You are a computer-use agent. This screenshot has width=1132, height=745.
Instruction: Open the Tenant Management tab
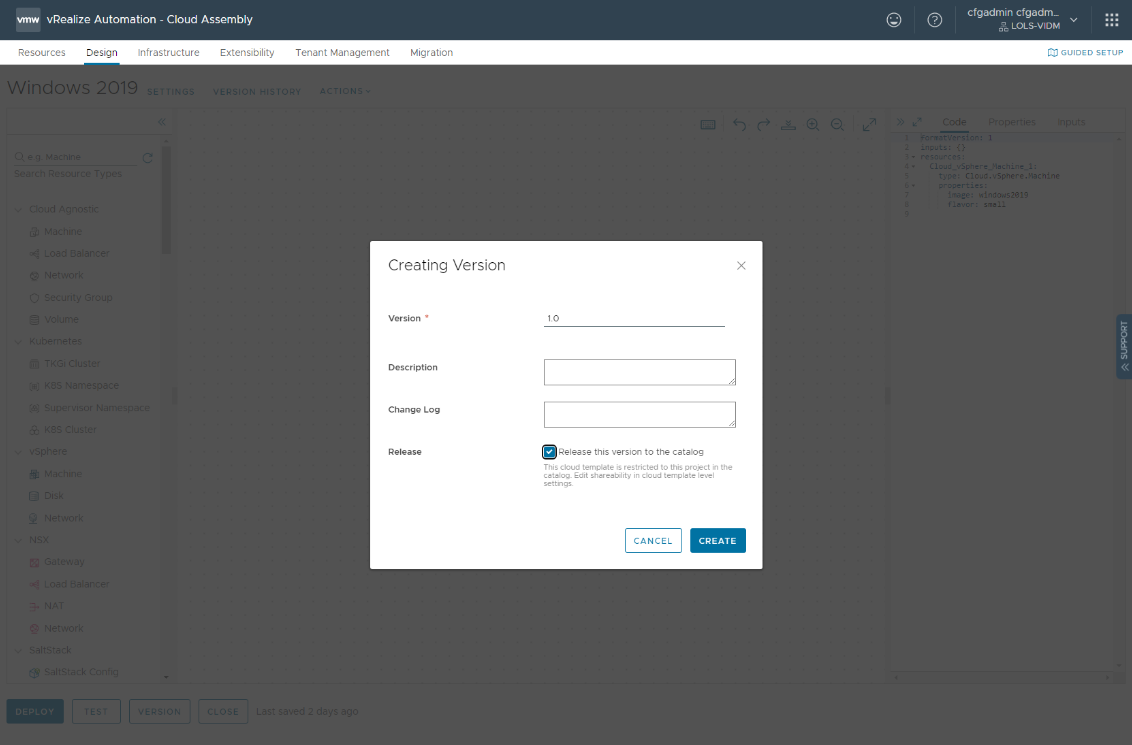pos(342,53)
